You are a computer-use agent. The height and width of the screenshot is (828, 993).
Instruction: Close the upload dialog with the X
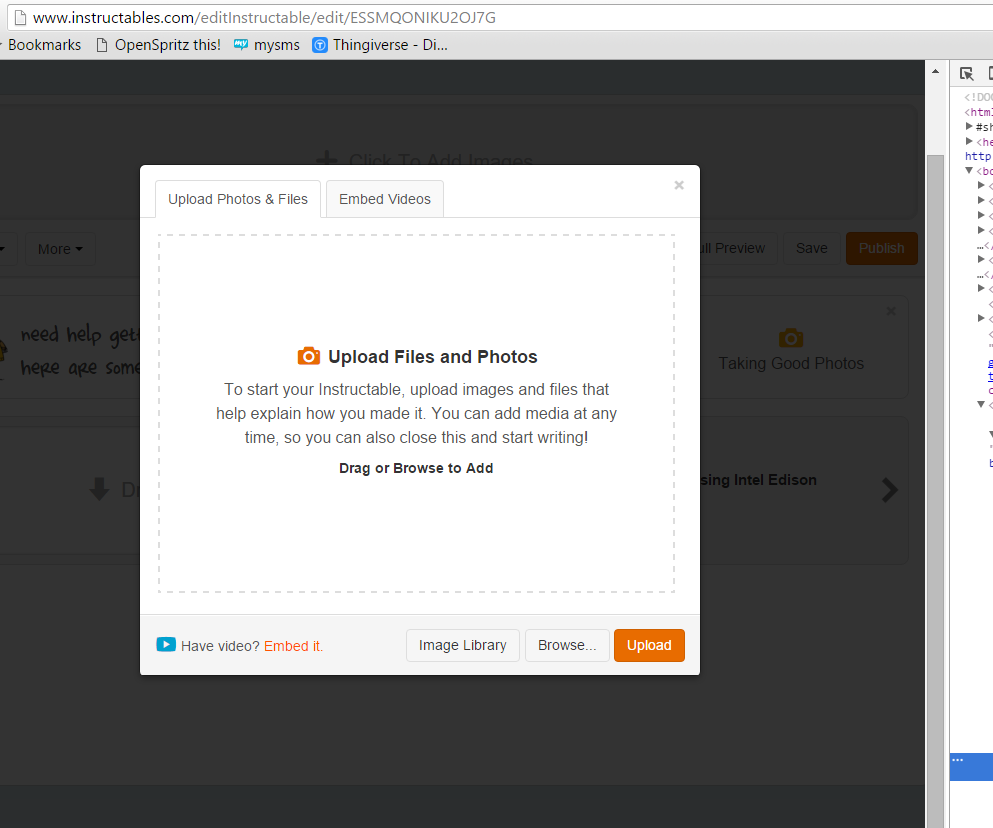click(x=679, y=185)
